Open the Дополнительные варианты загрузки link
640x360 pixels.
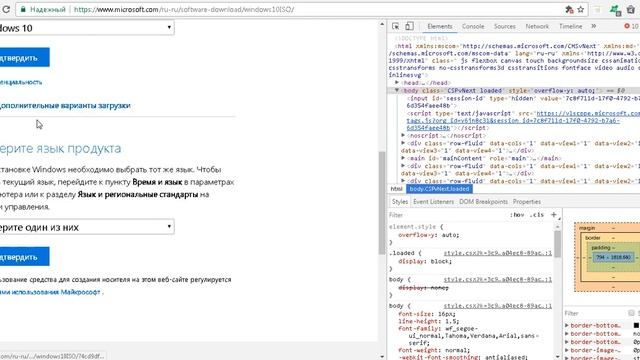point(65,105)
